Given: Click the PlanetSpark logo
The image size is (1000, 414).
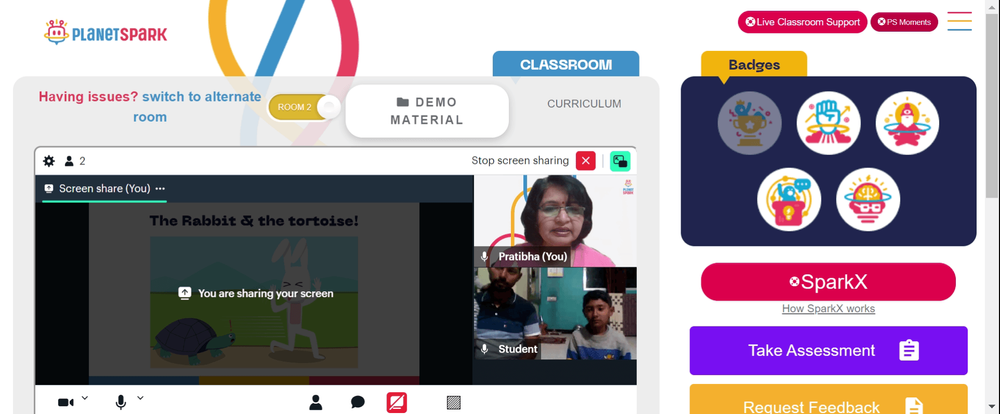Looking at the screenshot, I should click(105, 33).
